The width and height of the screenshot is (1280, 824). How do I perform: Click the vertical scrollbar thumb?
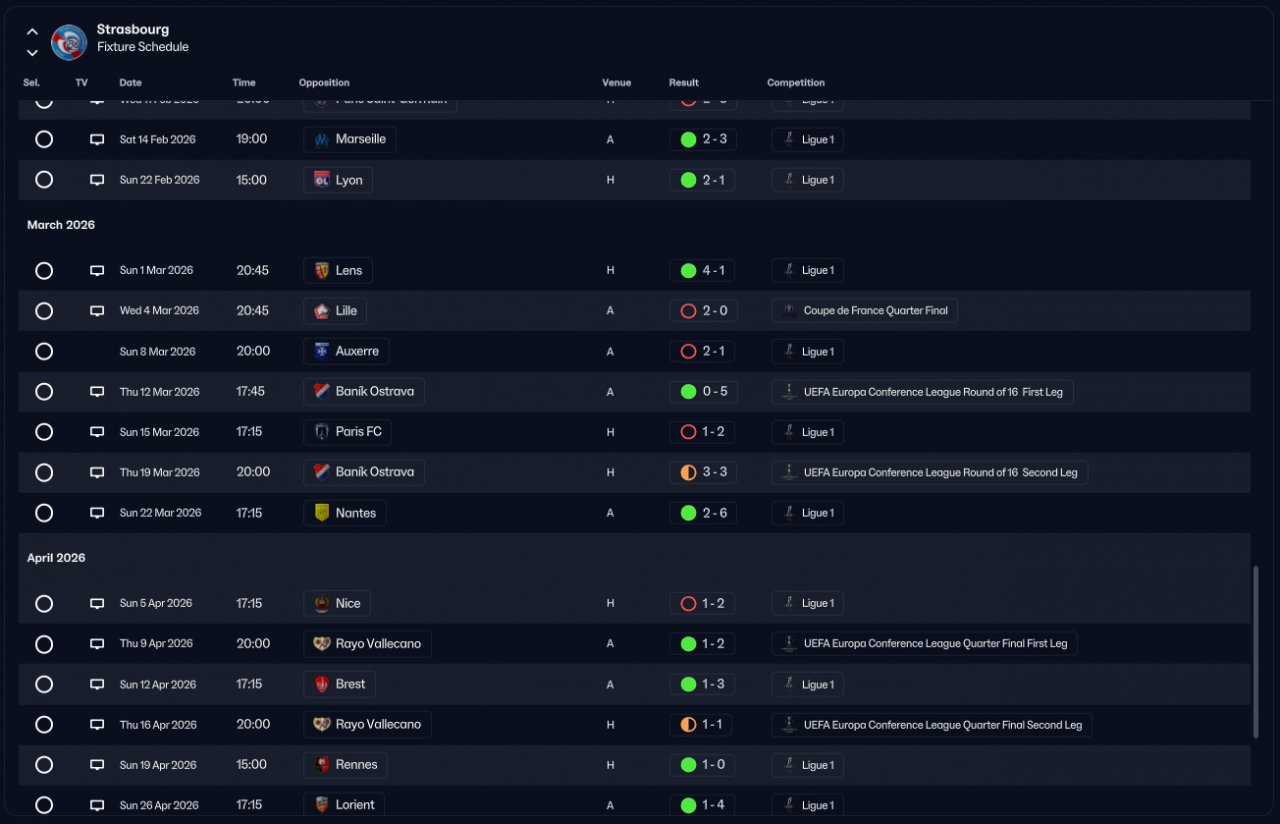tap(1257, 652)
